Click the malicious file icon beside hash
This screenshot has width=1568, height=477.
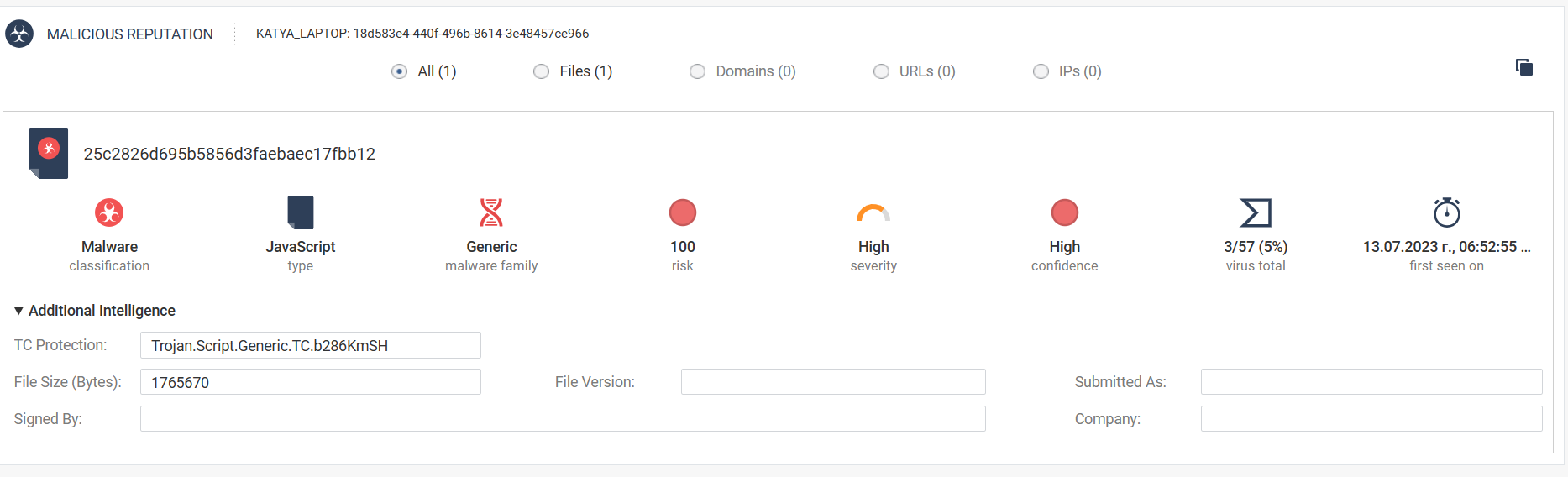(49, 153)
